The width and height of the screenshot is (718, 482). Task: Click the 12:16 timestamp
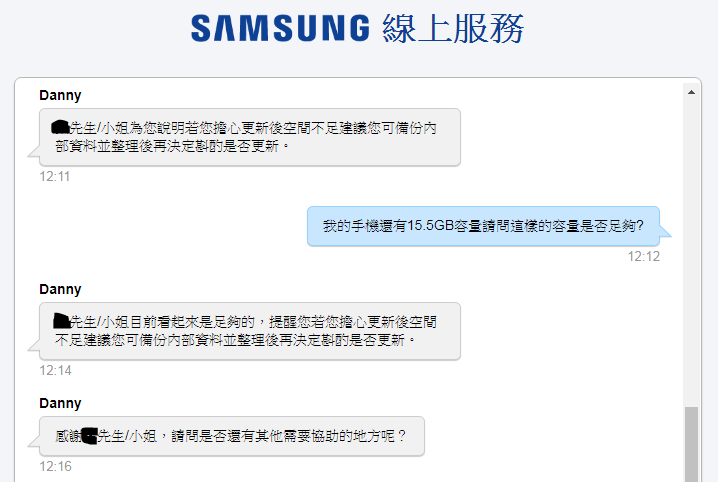[x=55, y=467]
